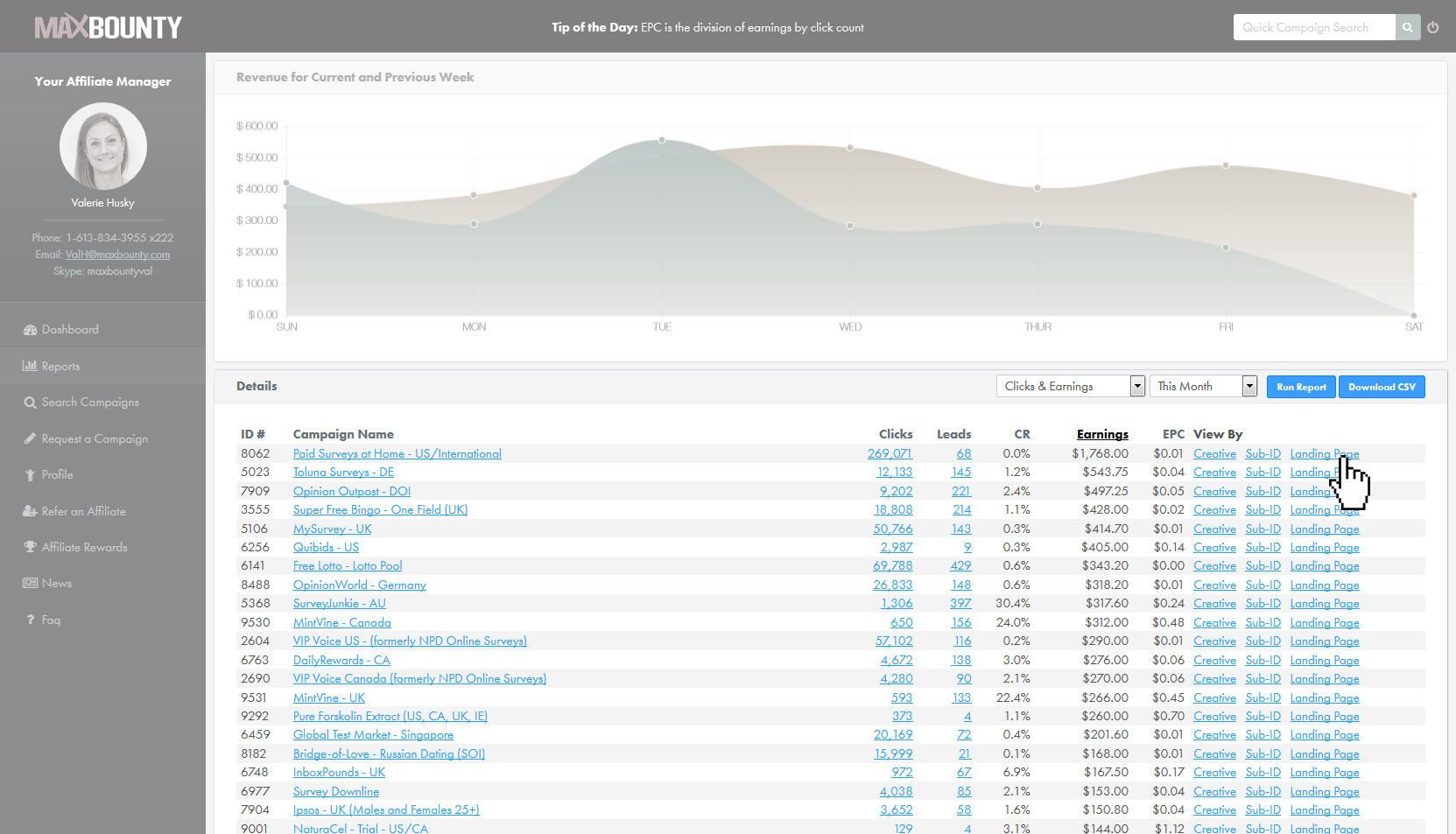1456x834 pixels.
Task: Open Opinion Outpost - DOI campaign
Action: pos(352,491)
